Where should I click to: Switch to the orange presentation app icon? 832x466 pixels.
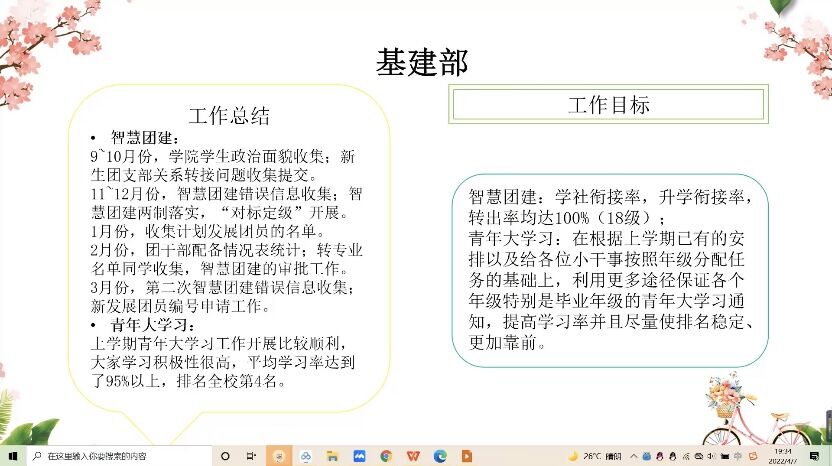click(x=467, y=456)
